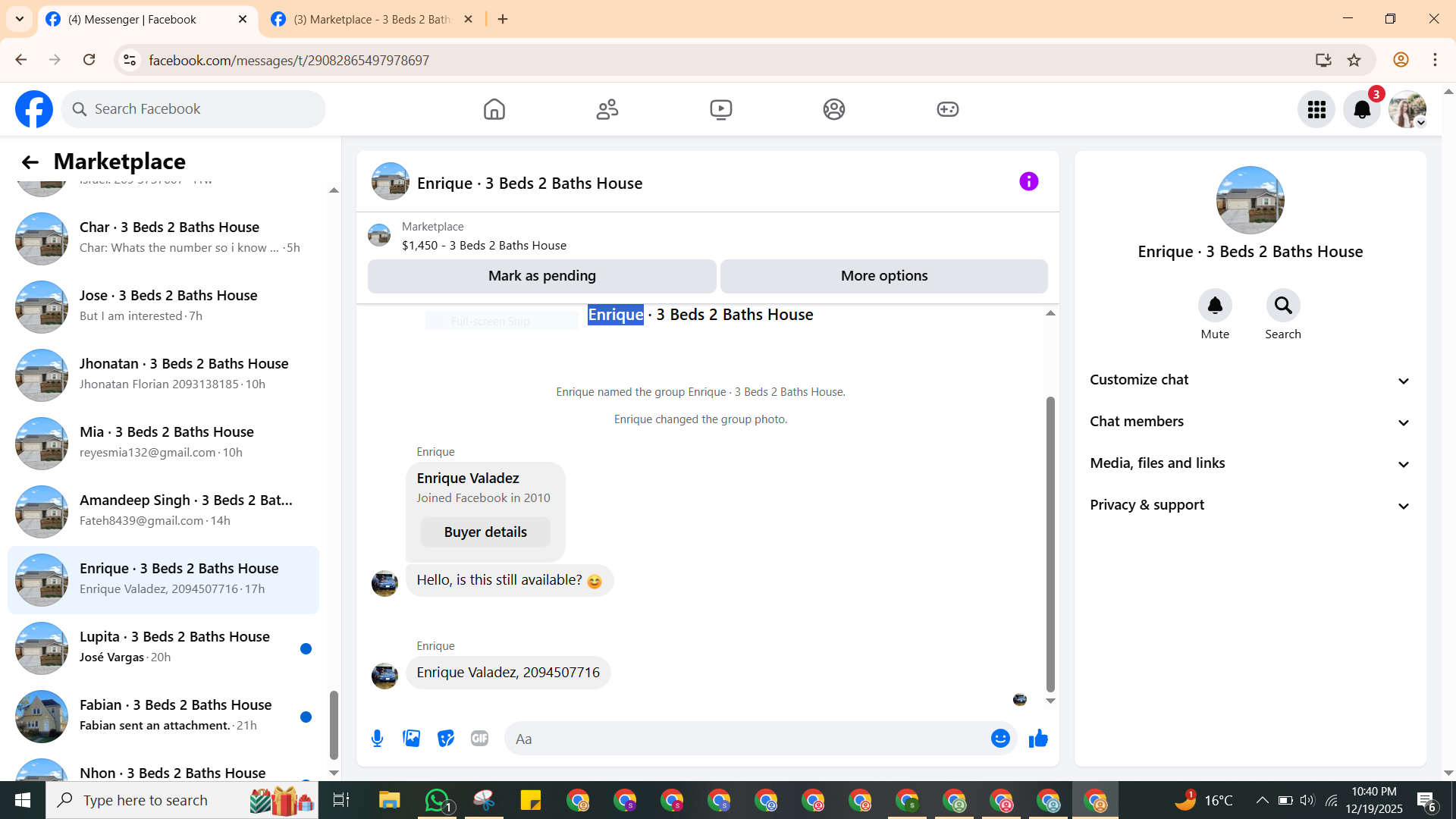Viewport: 1456px width, 819px height.
Task: Expand Media, files and links
Action: (1250, 463)
